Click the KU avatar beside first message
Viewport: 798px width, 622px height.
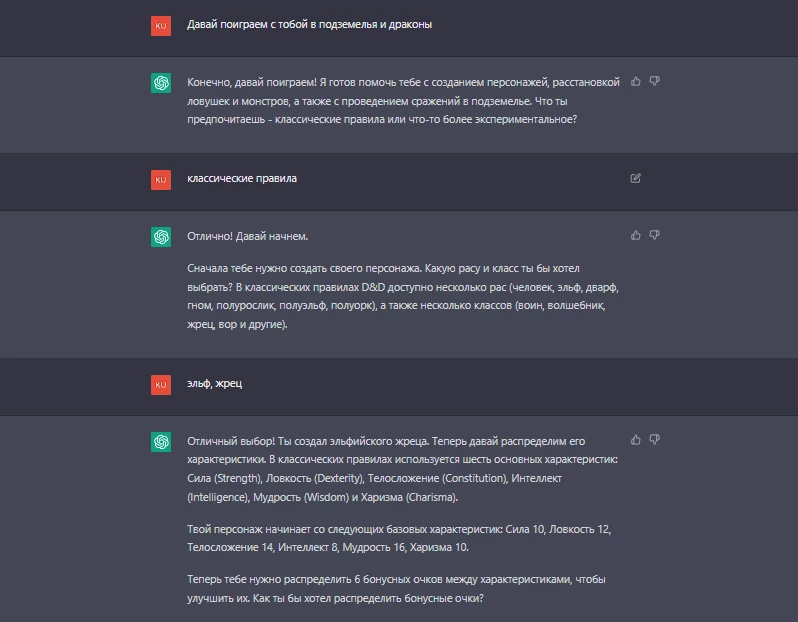[161, 26]
